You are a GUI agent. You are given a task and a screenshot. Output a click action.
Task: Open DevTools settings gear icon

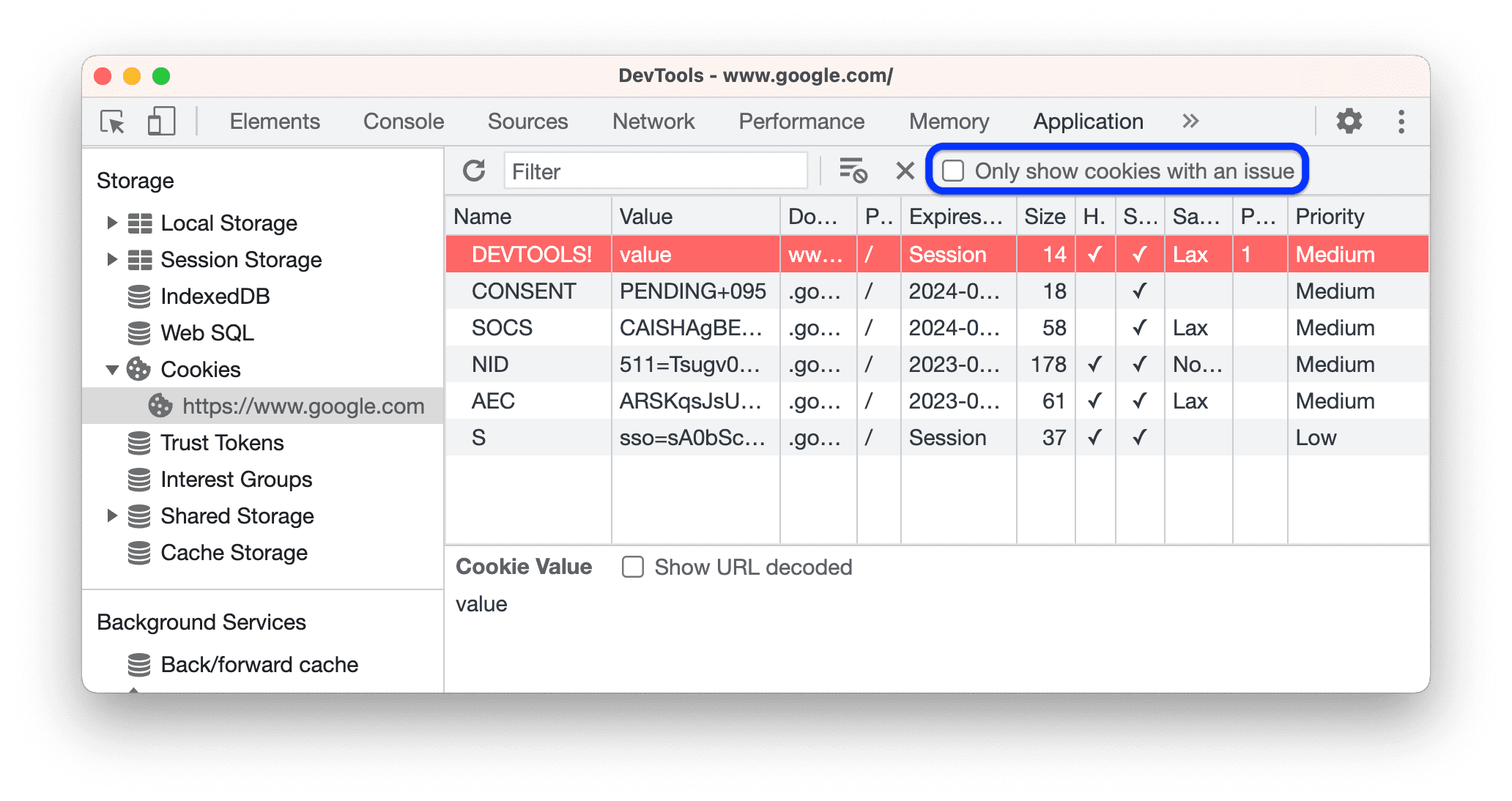coord(1350,122)
